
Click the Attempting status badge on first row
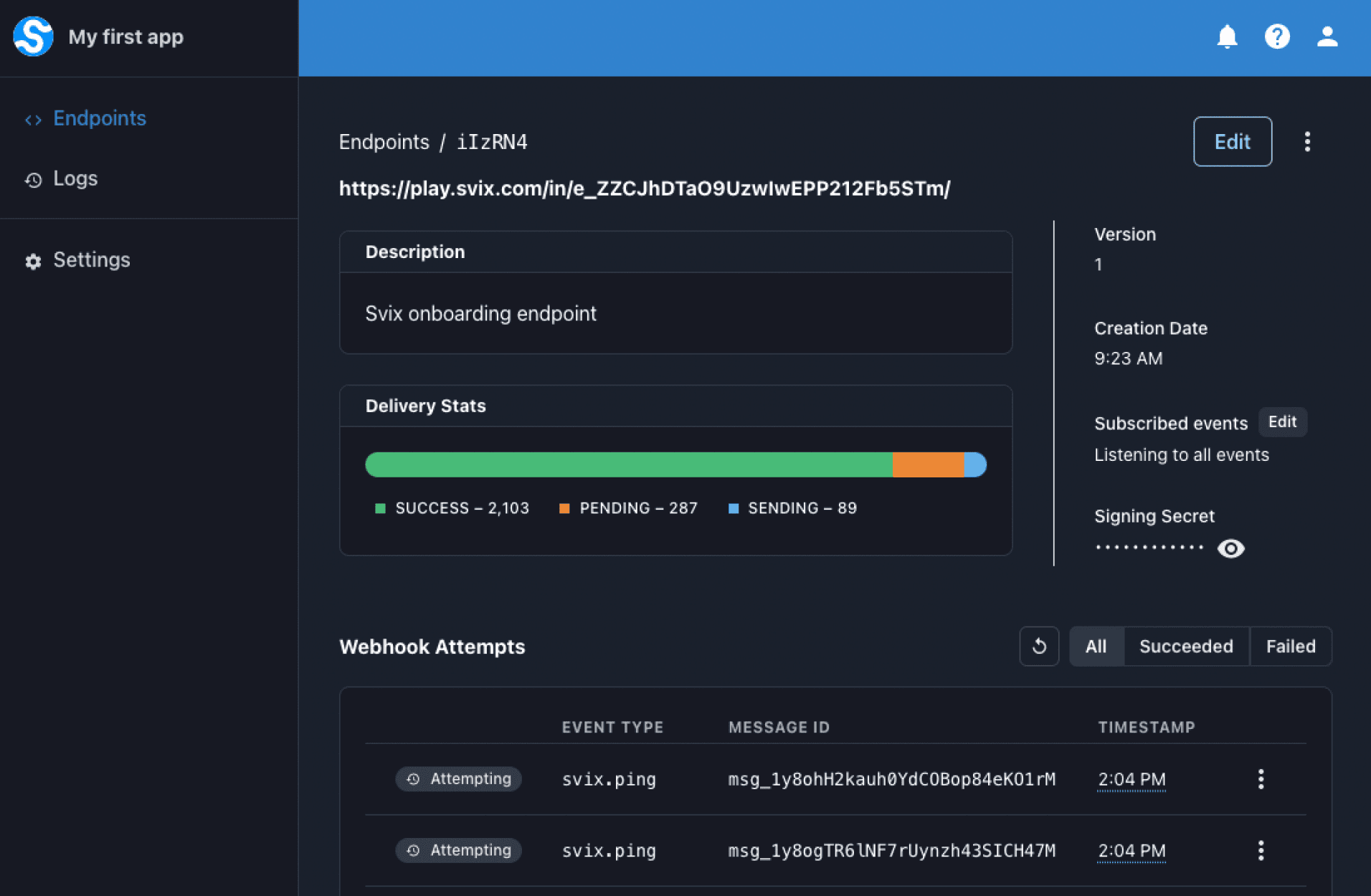pyautogui.click(x=458, y=779)
